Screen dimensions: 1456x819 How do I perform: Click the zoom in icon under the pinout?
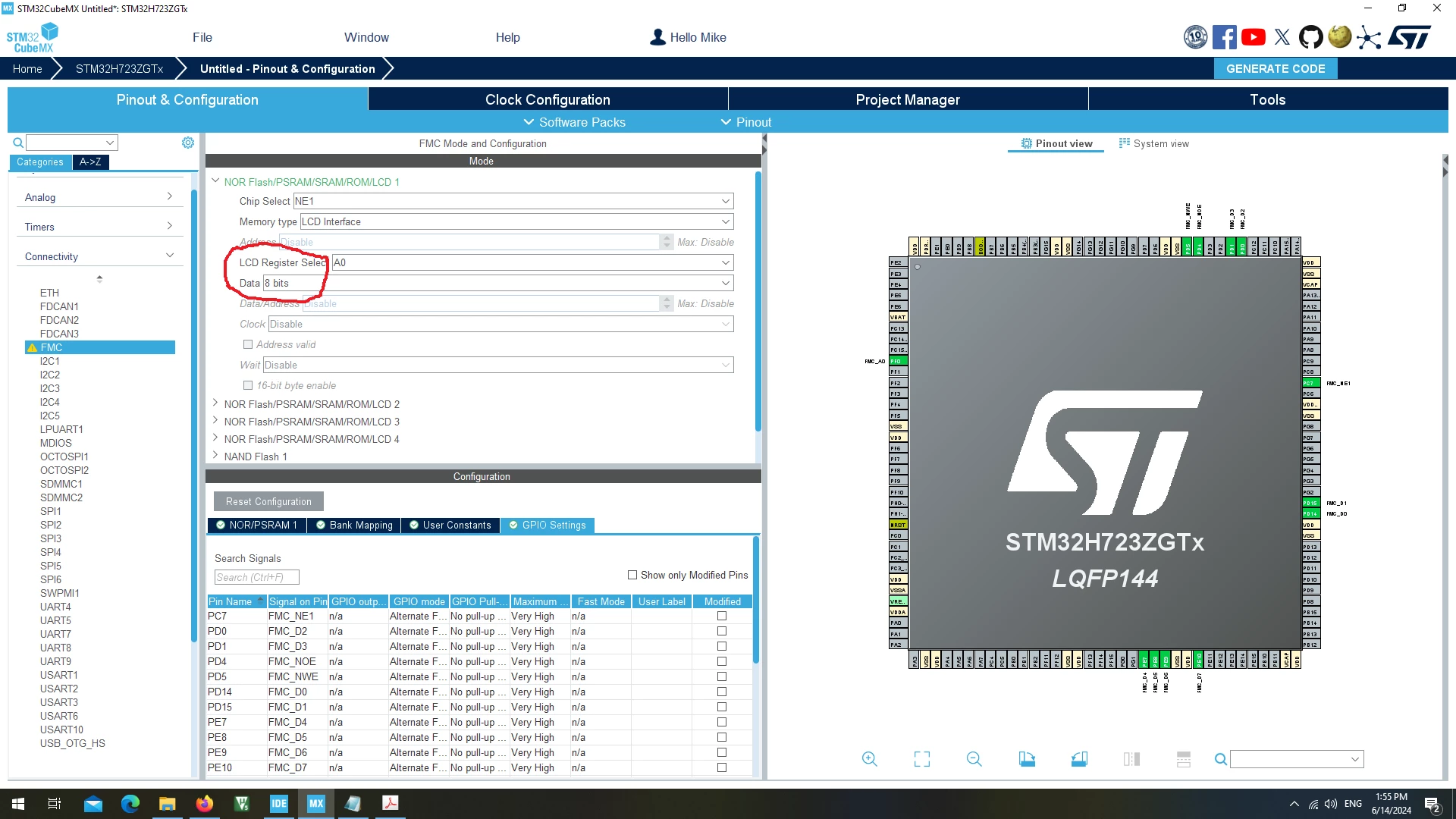pos(870,759)
